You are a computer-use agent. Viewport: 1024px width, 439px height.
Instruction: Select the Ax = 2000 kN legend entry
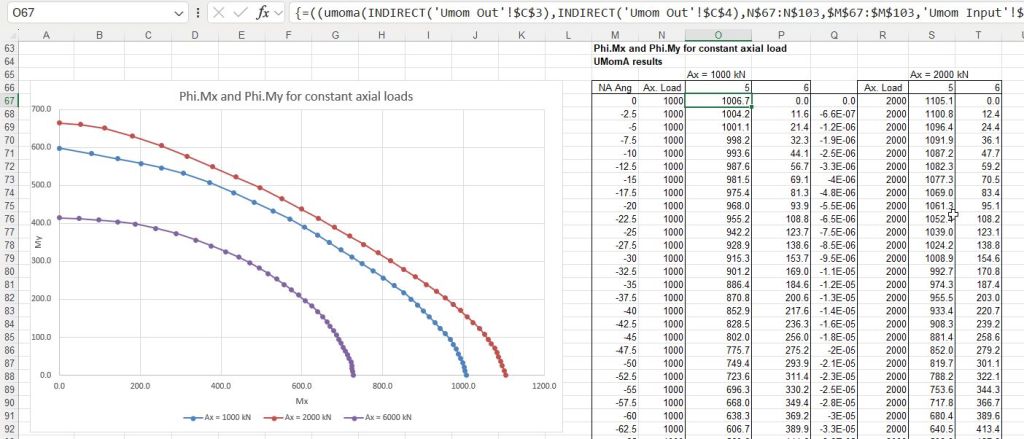tap(290, 416)
